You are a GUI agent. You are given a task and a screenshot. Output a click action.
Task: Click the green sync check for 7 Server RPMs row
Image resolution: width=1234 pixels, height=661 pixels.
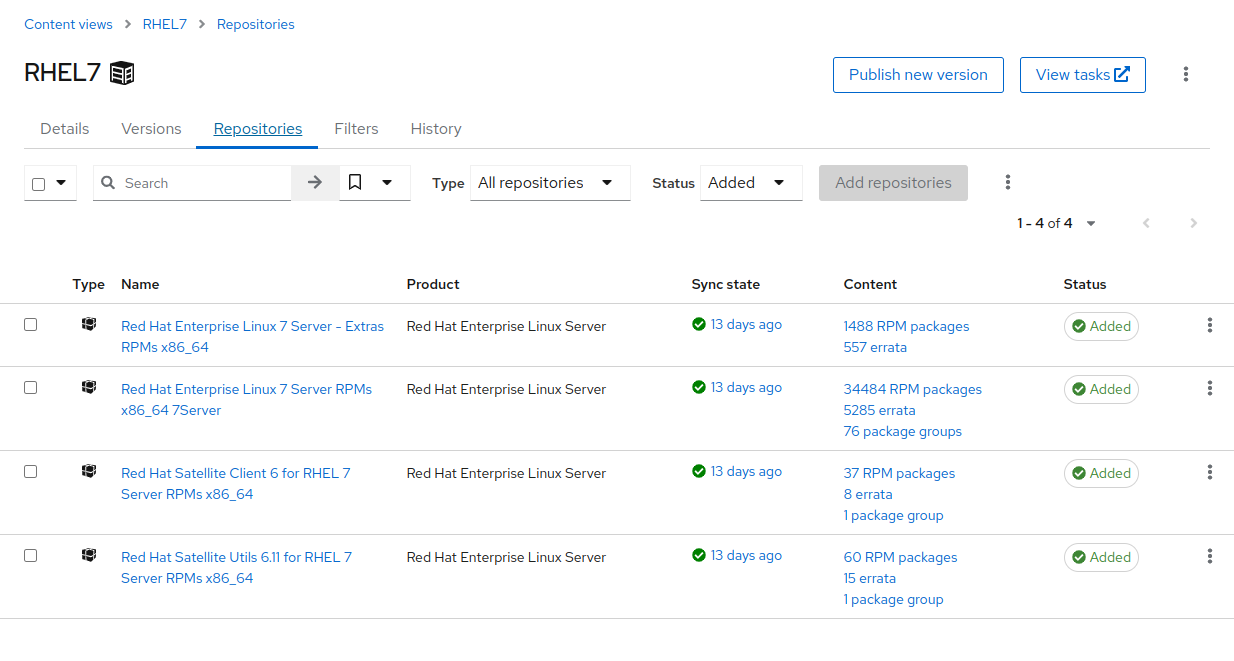pos(699,387)
